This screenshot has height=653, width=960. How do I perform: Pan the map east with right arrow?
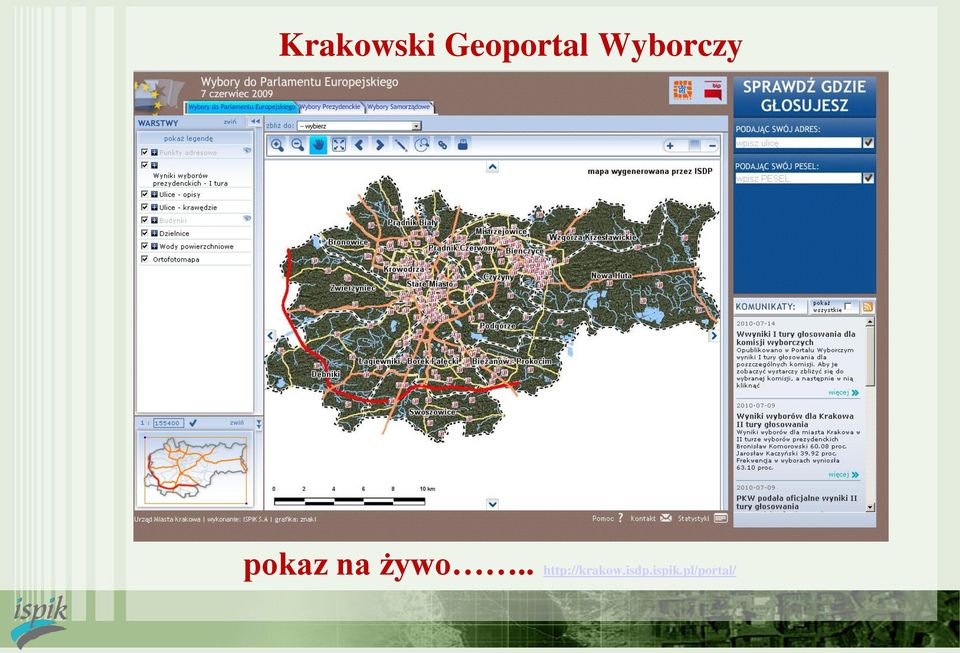(713, 335)
